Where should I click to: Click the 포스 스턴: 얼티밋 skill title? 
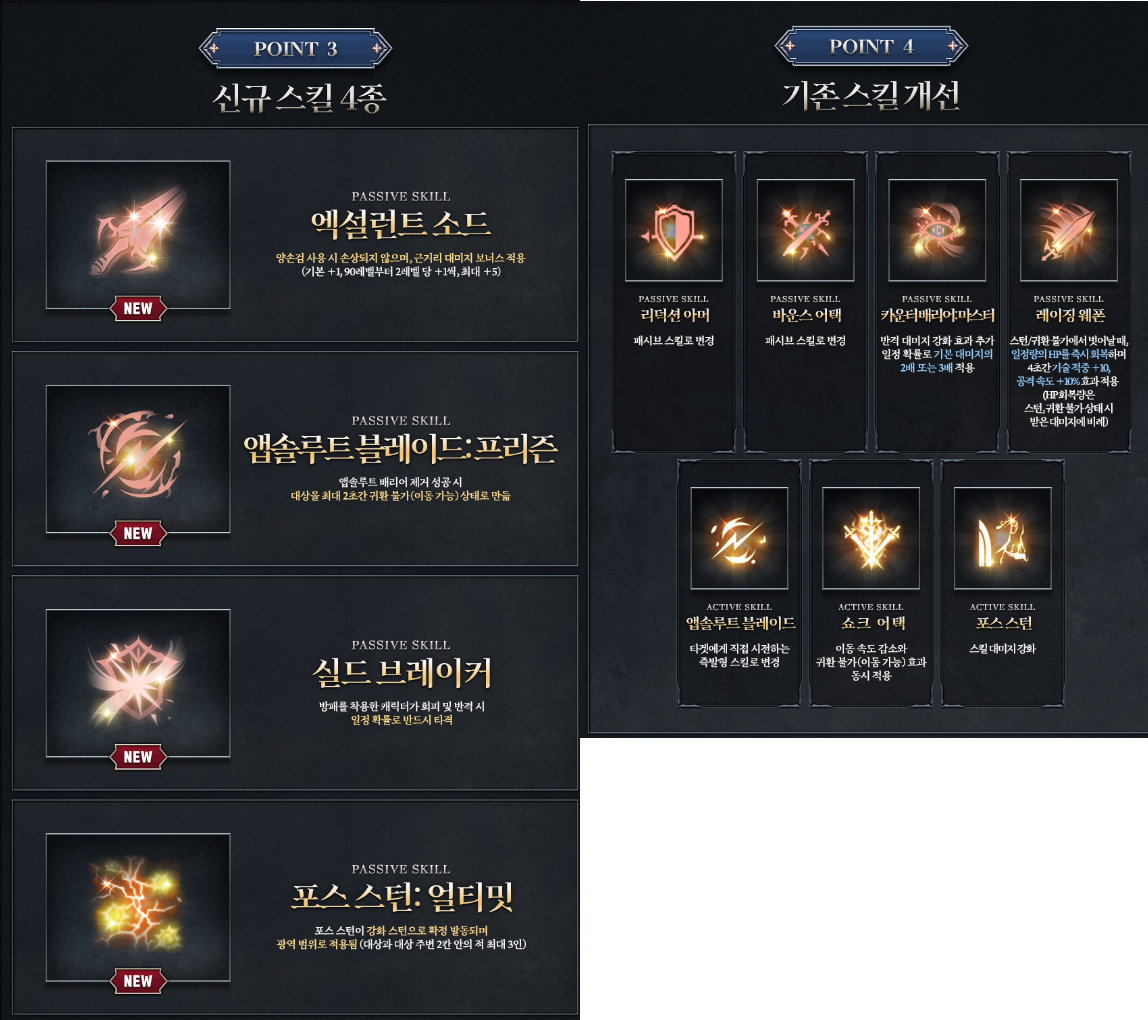[402, 897]
